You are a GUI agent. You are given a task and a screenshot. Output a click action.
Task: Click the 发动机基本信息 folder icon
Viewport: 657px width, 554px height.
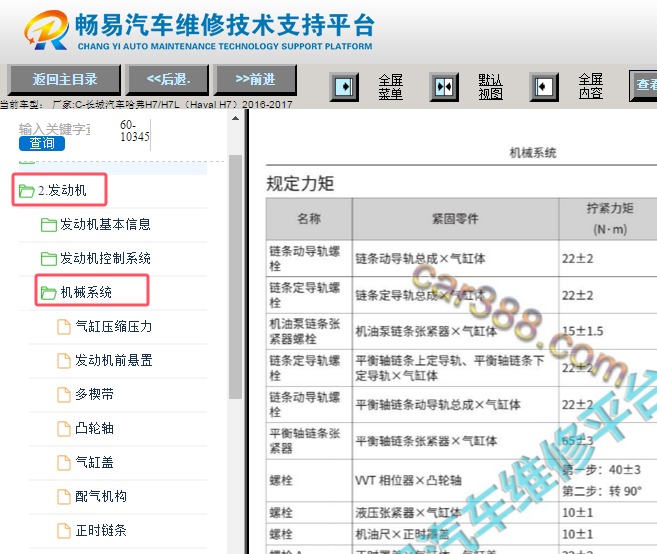(x=49, y=225)
